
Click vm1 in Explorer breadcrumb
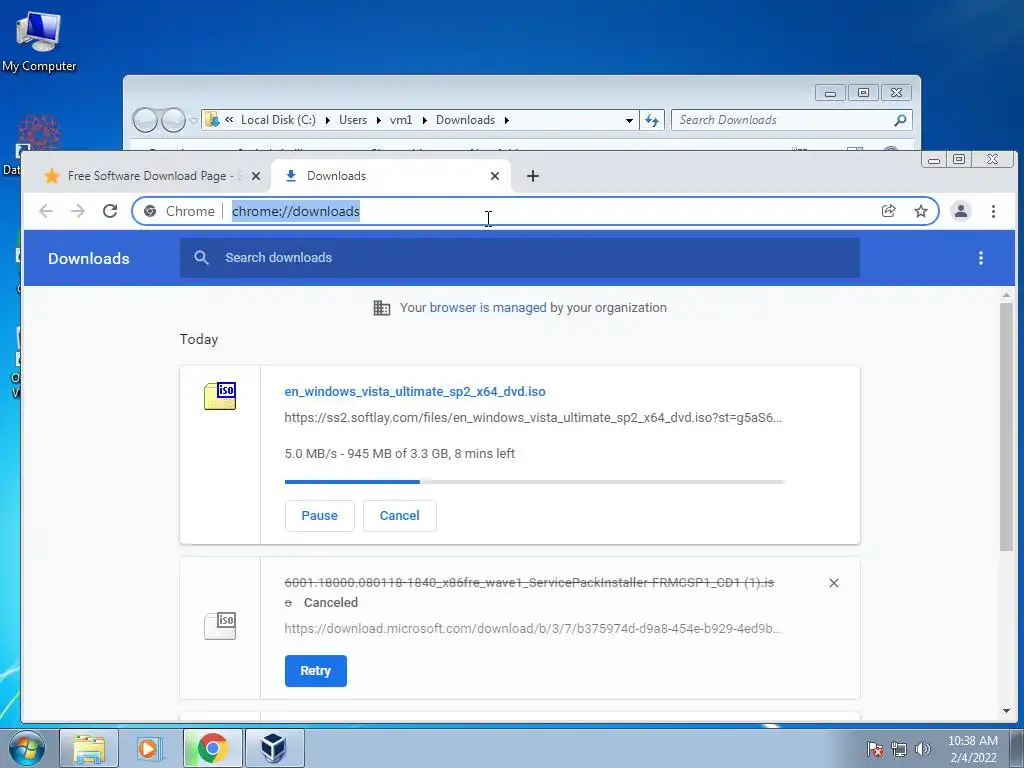[x=401, y=120]
